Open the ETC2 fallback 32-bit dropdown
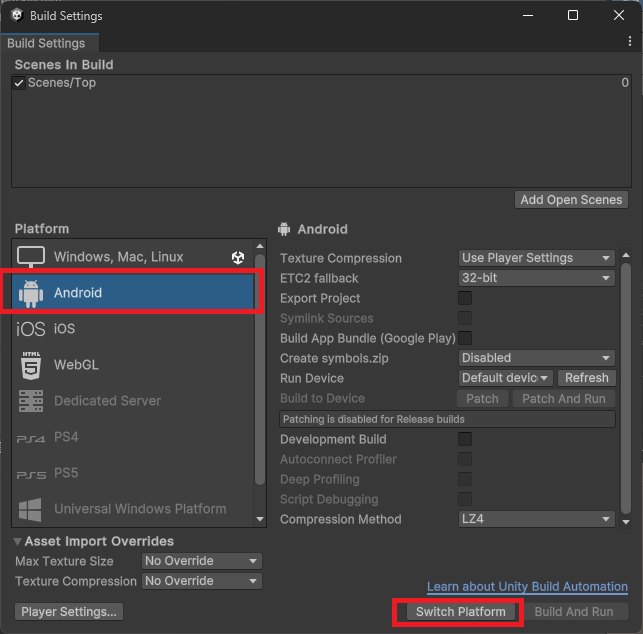 536,278
